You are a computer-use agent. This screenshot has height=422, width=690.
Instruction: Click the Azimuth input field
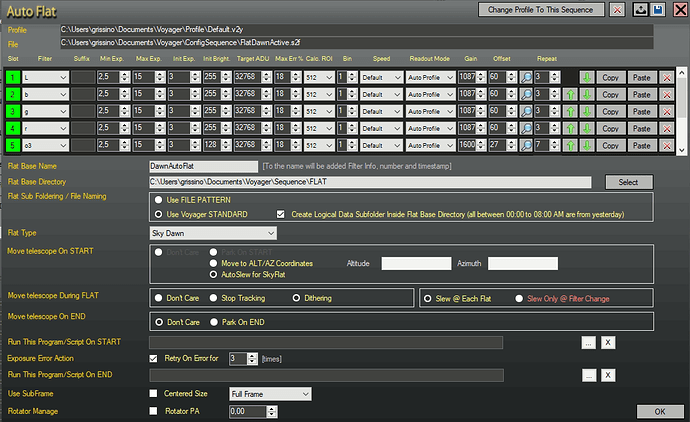click(x=523, y=263)
